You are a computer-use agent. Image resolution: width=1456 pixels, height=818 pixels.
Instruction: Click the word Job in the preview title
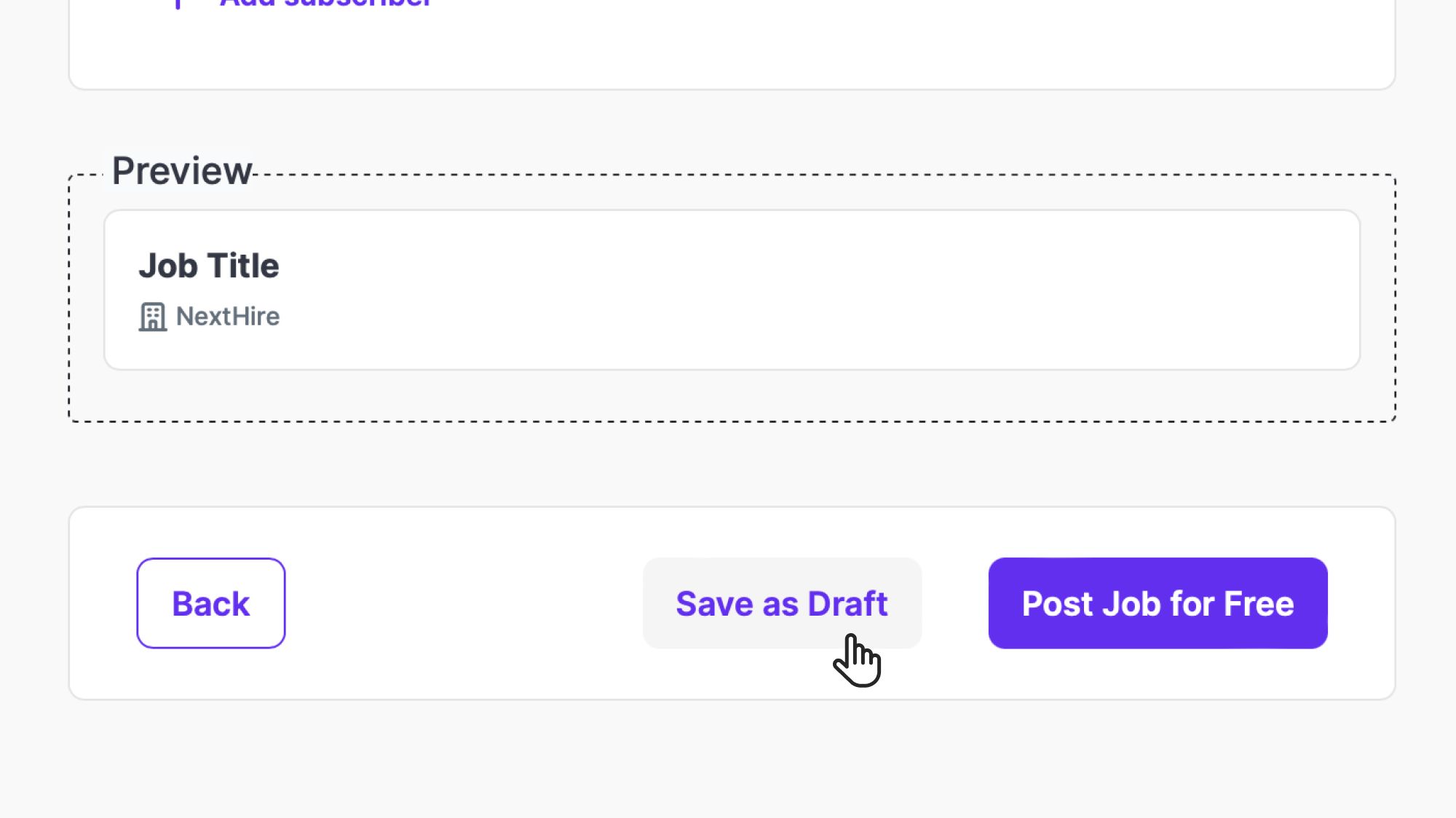click(x=168, y=266)
